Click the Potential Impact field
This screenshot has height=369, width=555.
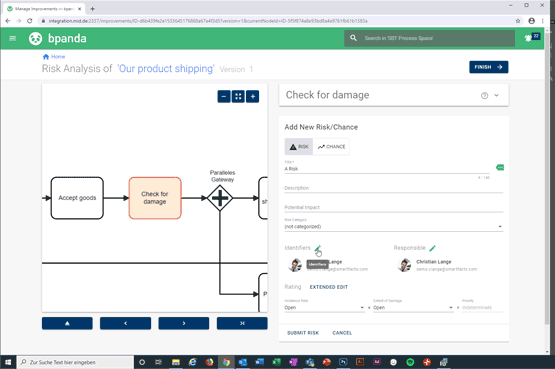pyautogui.click(x=394, y=207)
